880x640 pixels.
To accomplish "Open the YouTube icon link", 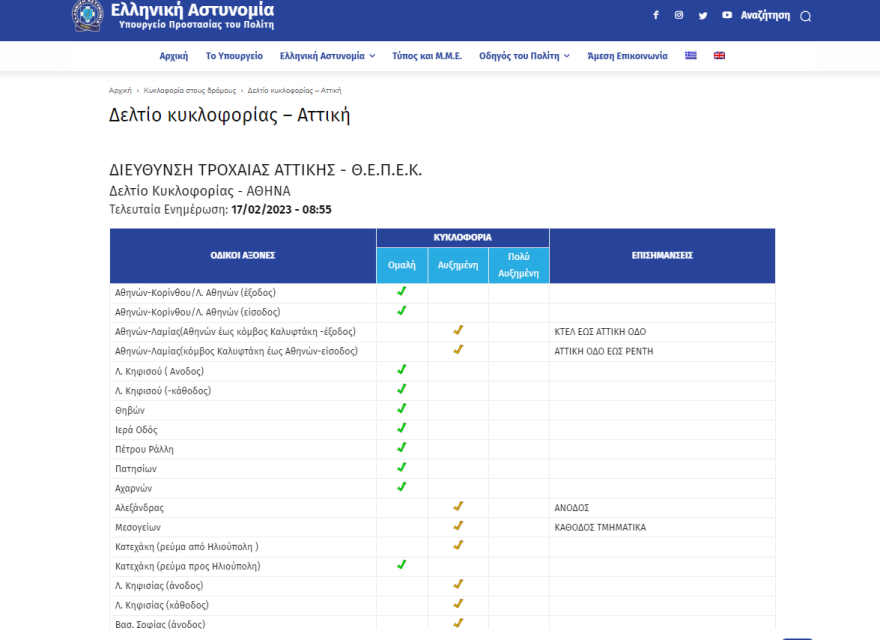I will pyautogui.click(x=727, y=15).
